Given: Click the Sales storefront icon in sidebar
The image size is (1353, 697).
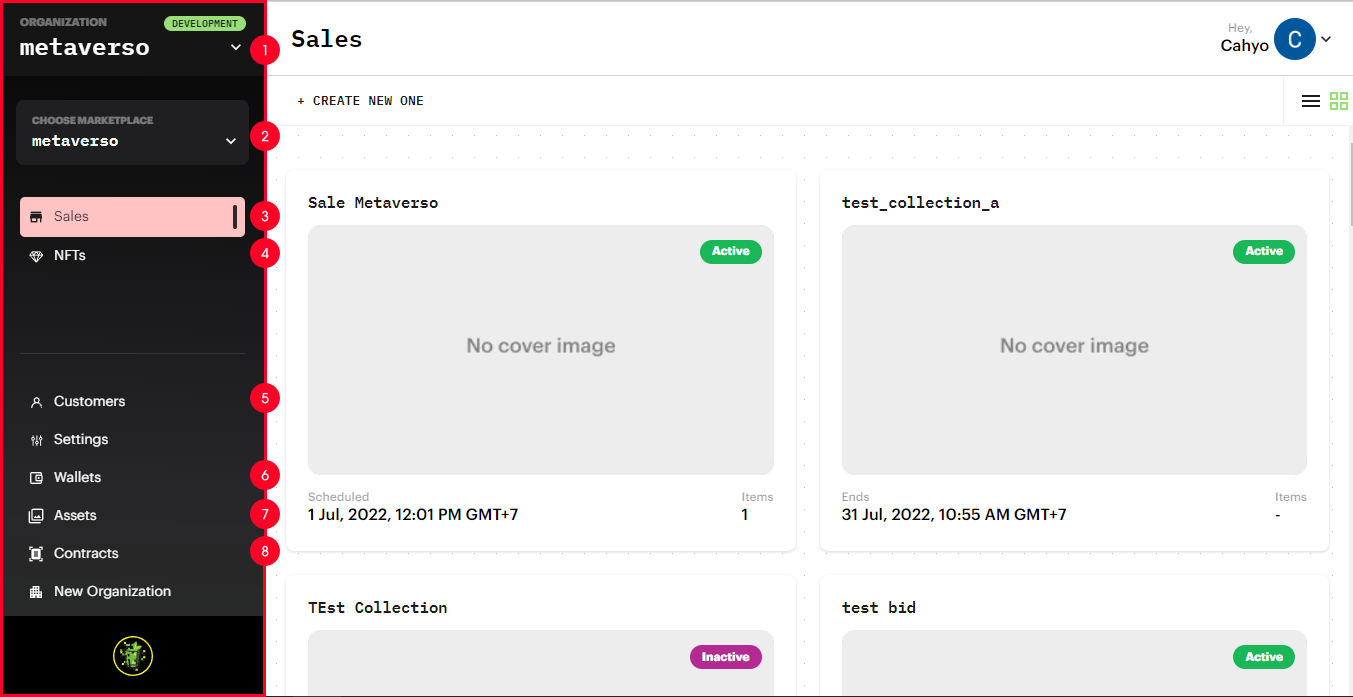Looking at the screenshot, I should 36,217.
